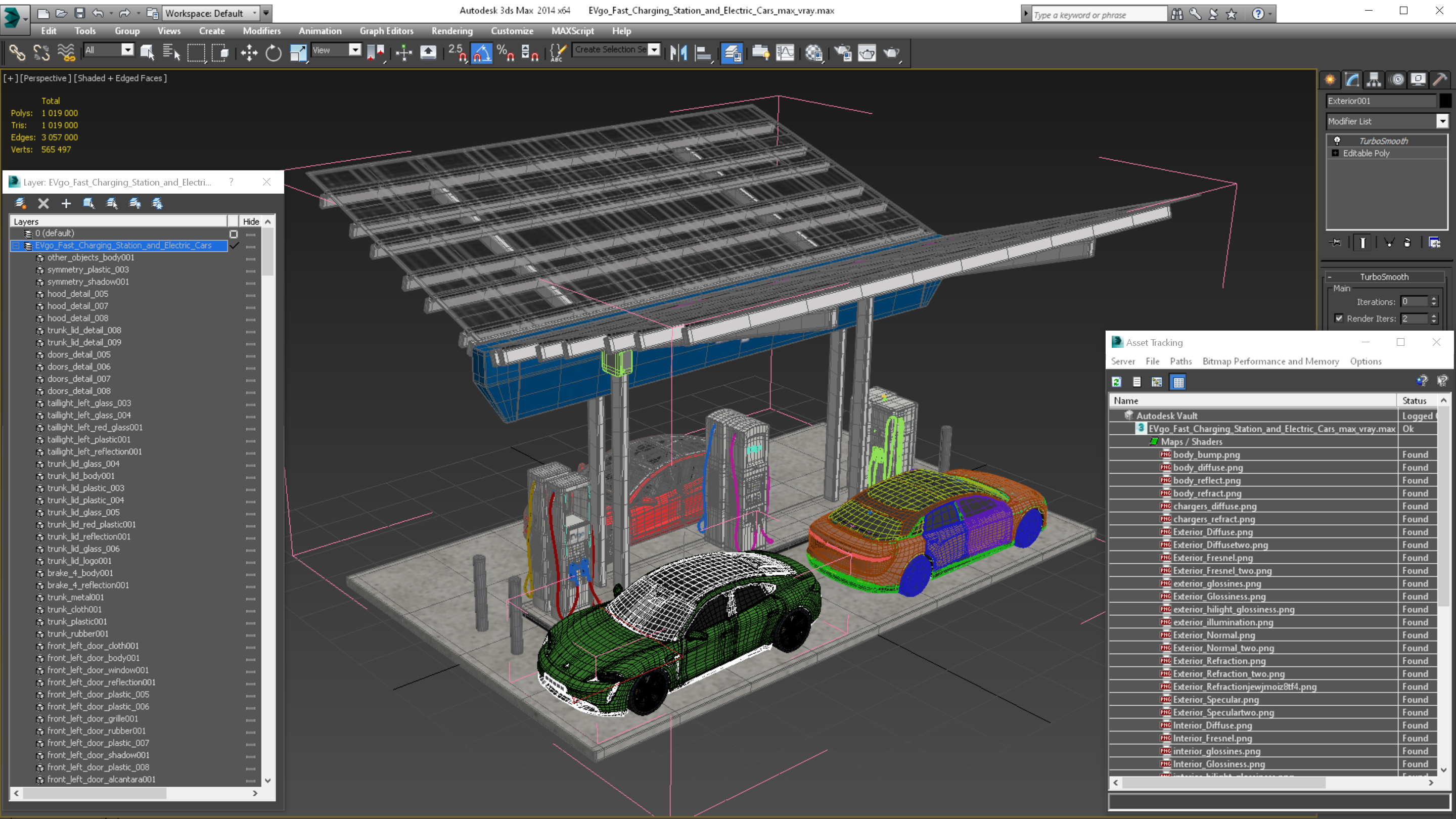Open selection filter All dropdown

128,50
